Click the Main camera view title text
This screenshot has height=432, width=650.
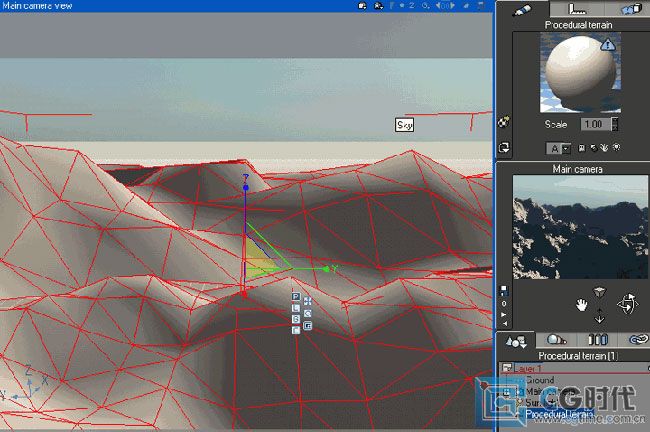37,6
